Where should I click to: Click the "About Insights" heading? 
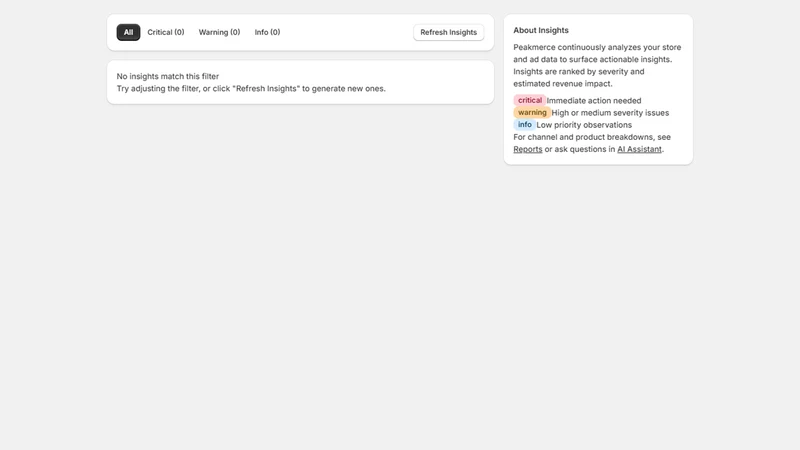(541, 30)
